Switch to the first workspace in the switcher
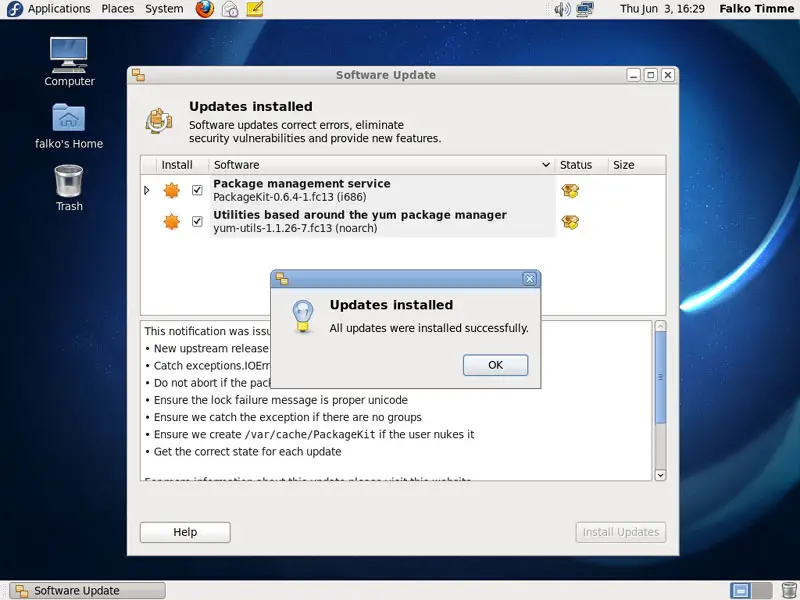This screenshot has width=800, height=600. pyautogui.click(x=740, y=590)
